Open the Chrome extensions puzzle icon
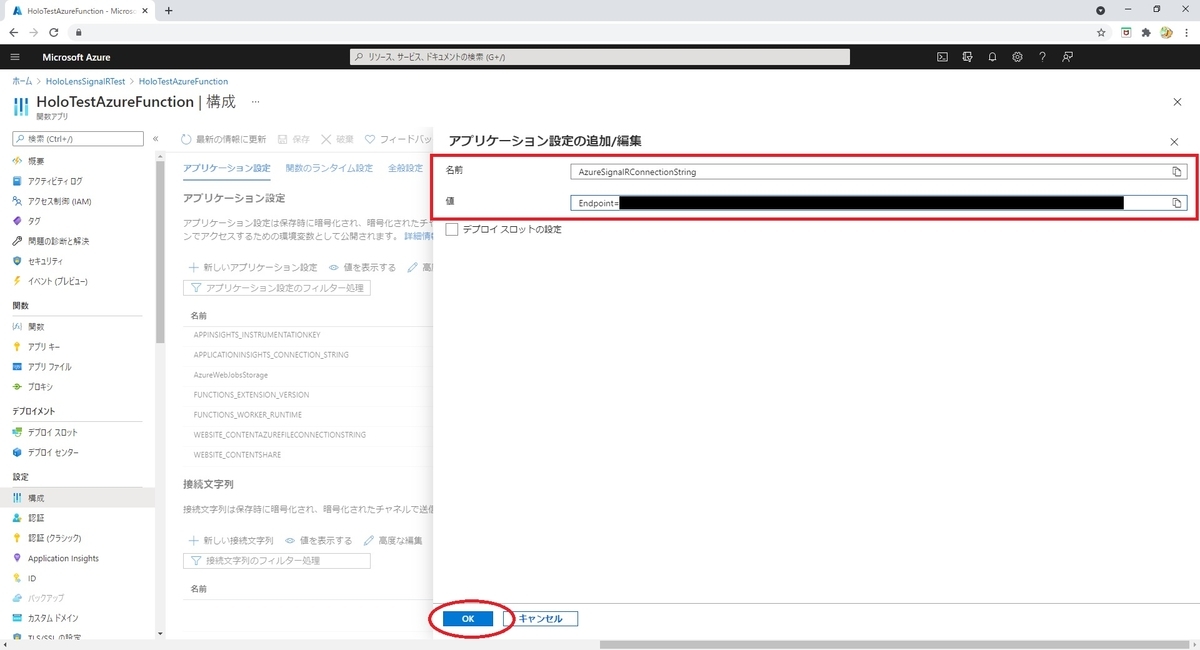 pyautogui.click(x=1146, y=32)
